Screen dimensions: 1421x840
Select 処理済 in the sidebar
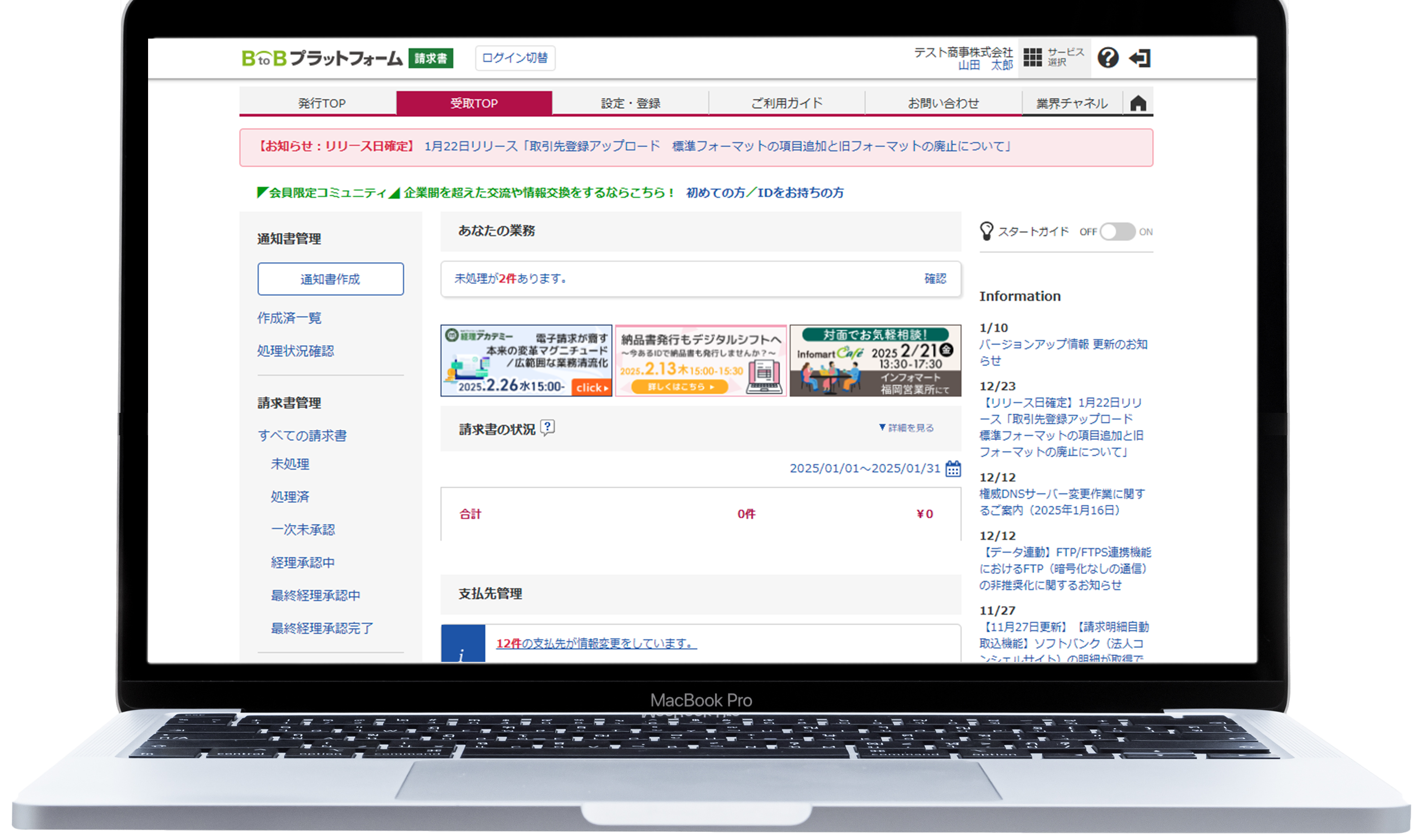(x=290, y=497)
